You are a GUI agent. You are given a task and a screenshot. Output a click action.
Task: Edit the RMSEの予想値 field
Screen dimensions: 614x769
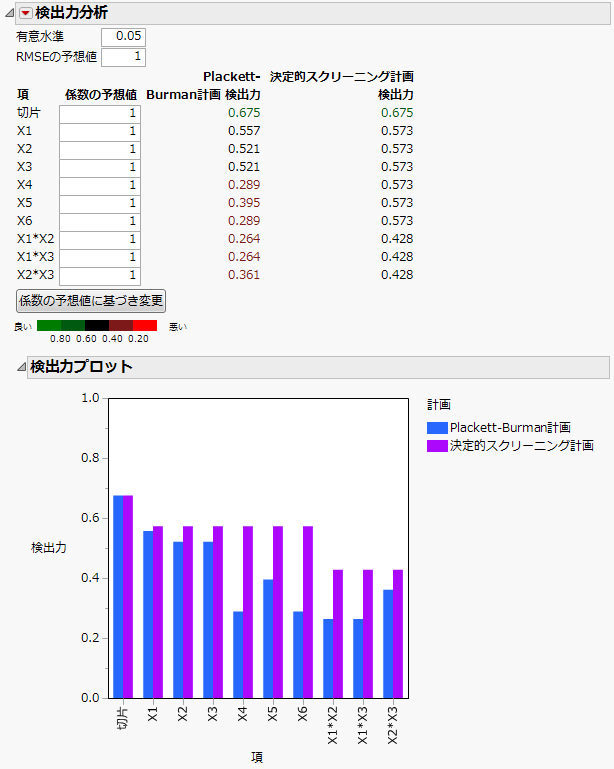pyautogui.click(x=124, y=57)
